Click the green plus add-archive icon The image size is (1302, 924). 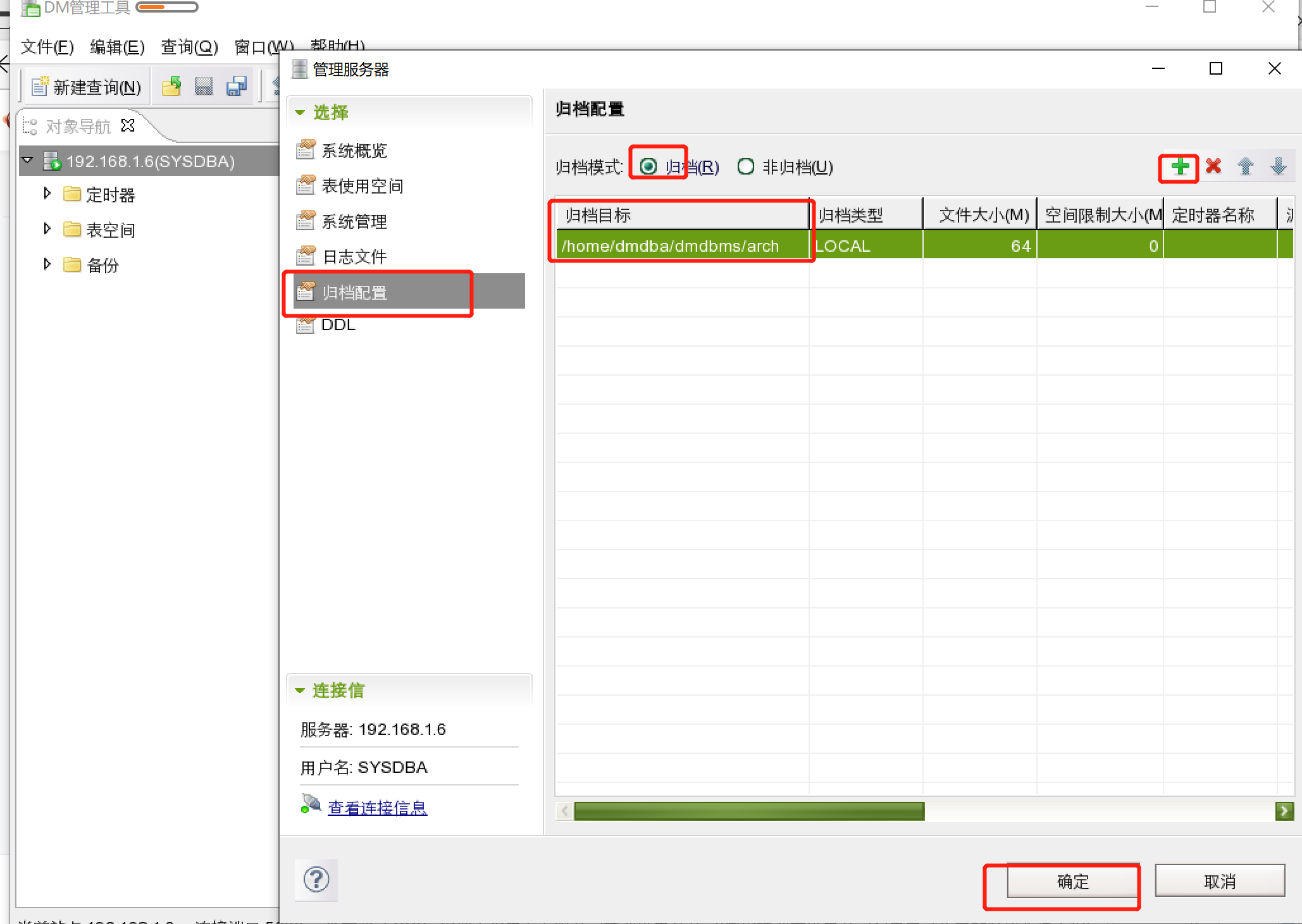(x=1180, y=167)
